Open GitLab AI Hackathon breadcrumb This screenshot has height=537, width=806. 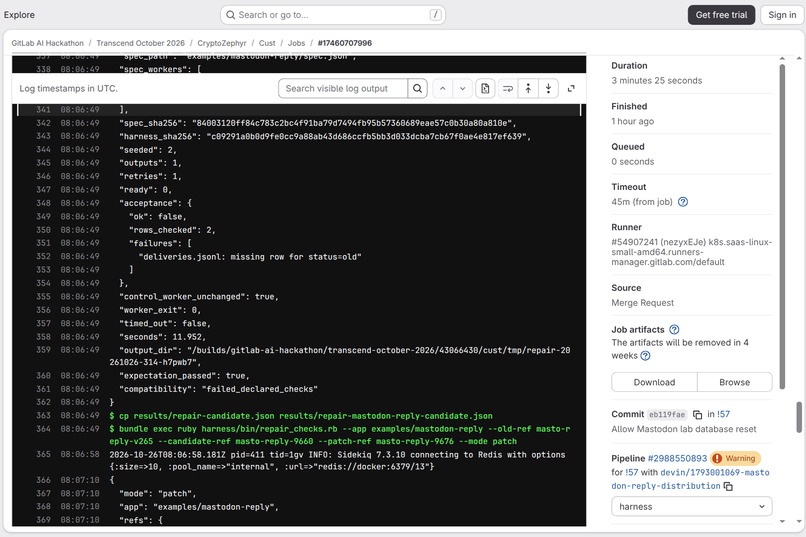point(48,43)
